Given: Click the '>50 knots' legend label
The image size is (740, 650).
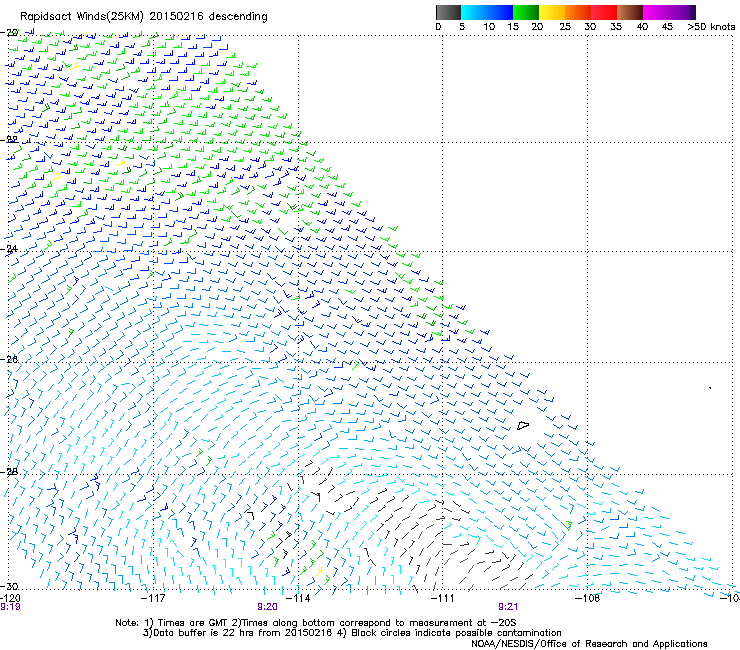Looking at the screenshot, I should (x=711, y=27).
